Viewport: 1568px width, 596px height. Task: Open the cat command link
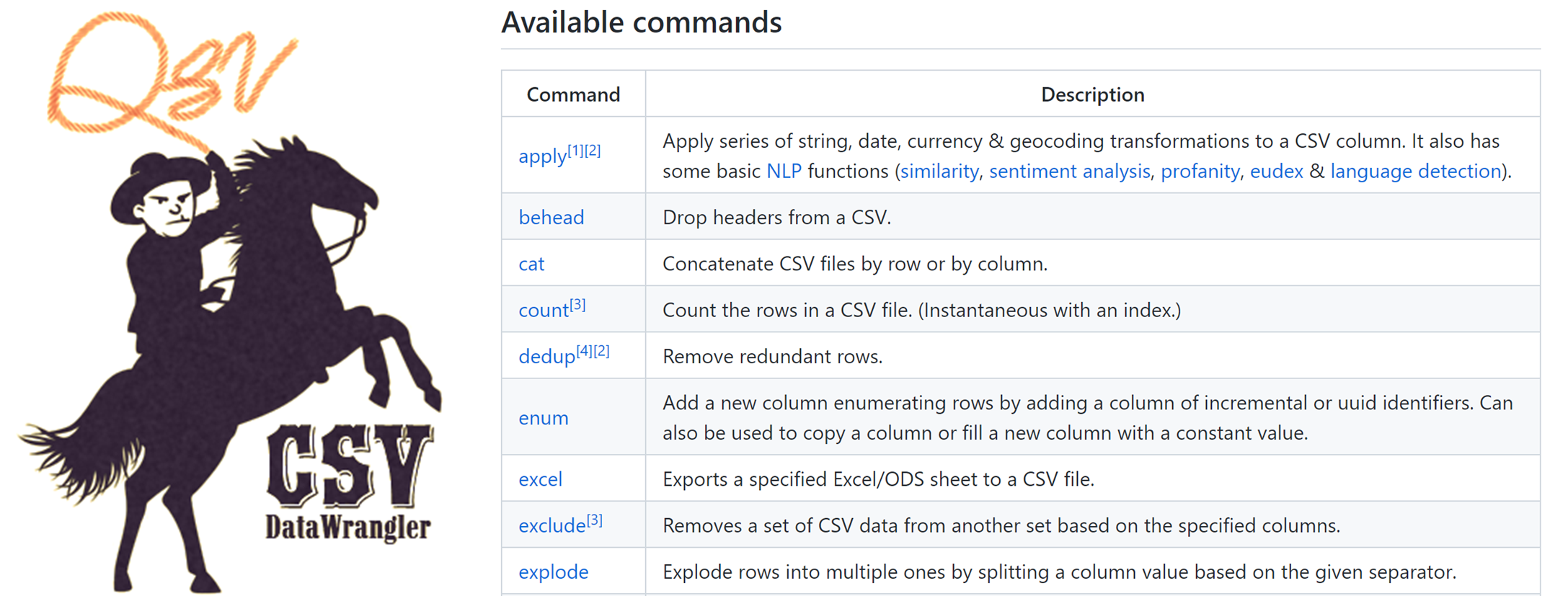point(531,264)
